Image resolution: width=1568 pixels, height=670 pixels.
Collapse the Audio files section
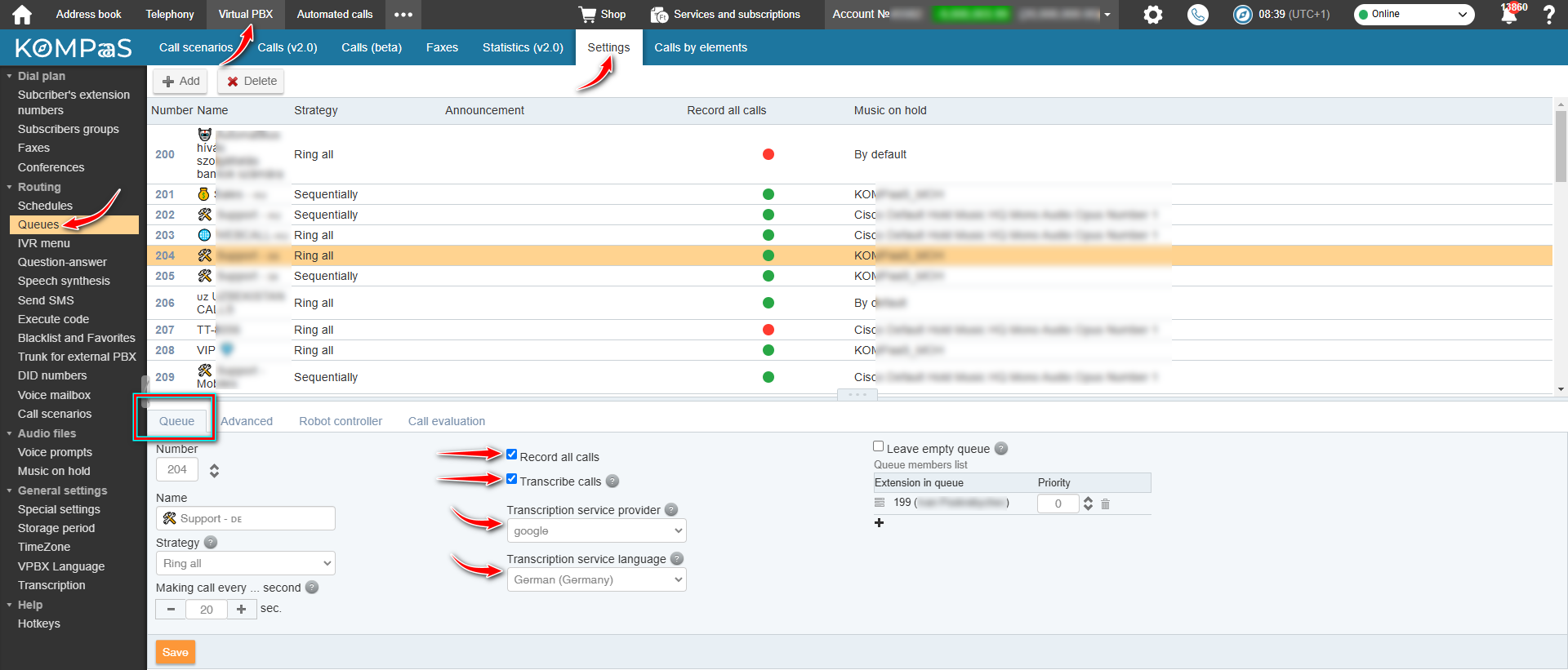coord(10,433)
